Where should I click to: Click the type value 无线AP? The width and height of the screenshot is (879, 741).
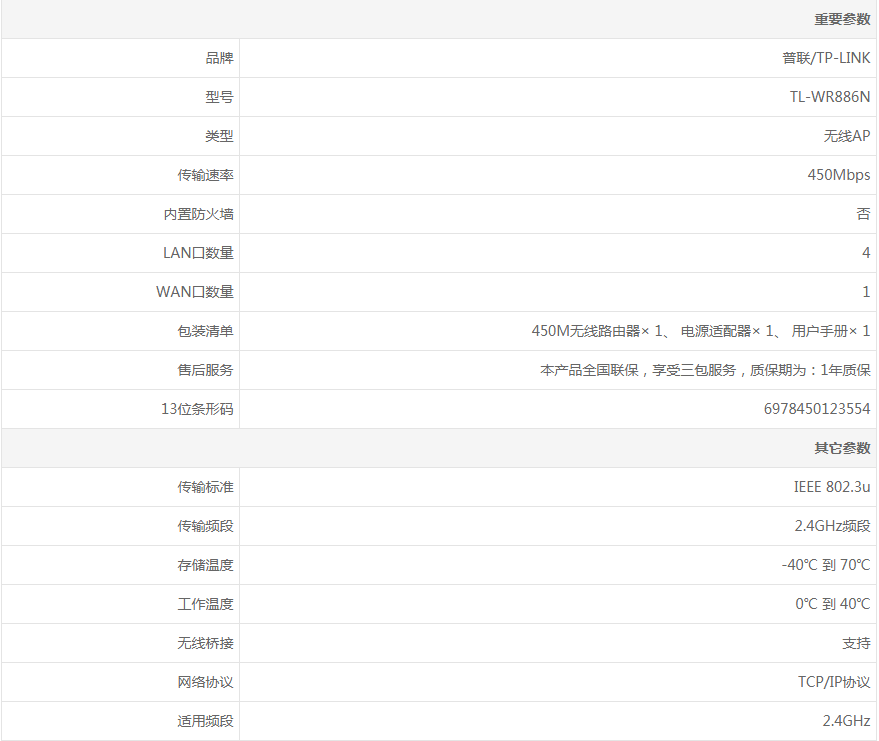tap(846, 136)
